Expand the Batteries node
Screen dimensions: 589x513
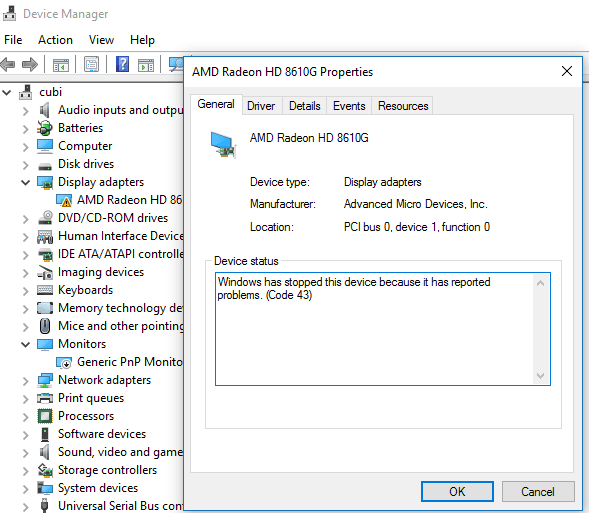coord(25,129)
